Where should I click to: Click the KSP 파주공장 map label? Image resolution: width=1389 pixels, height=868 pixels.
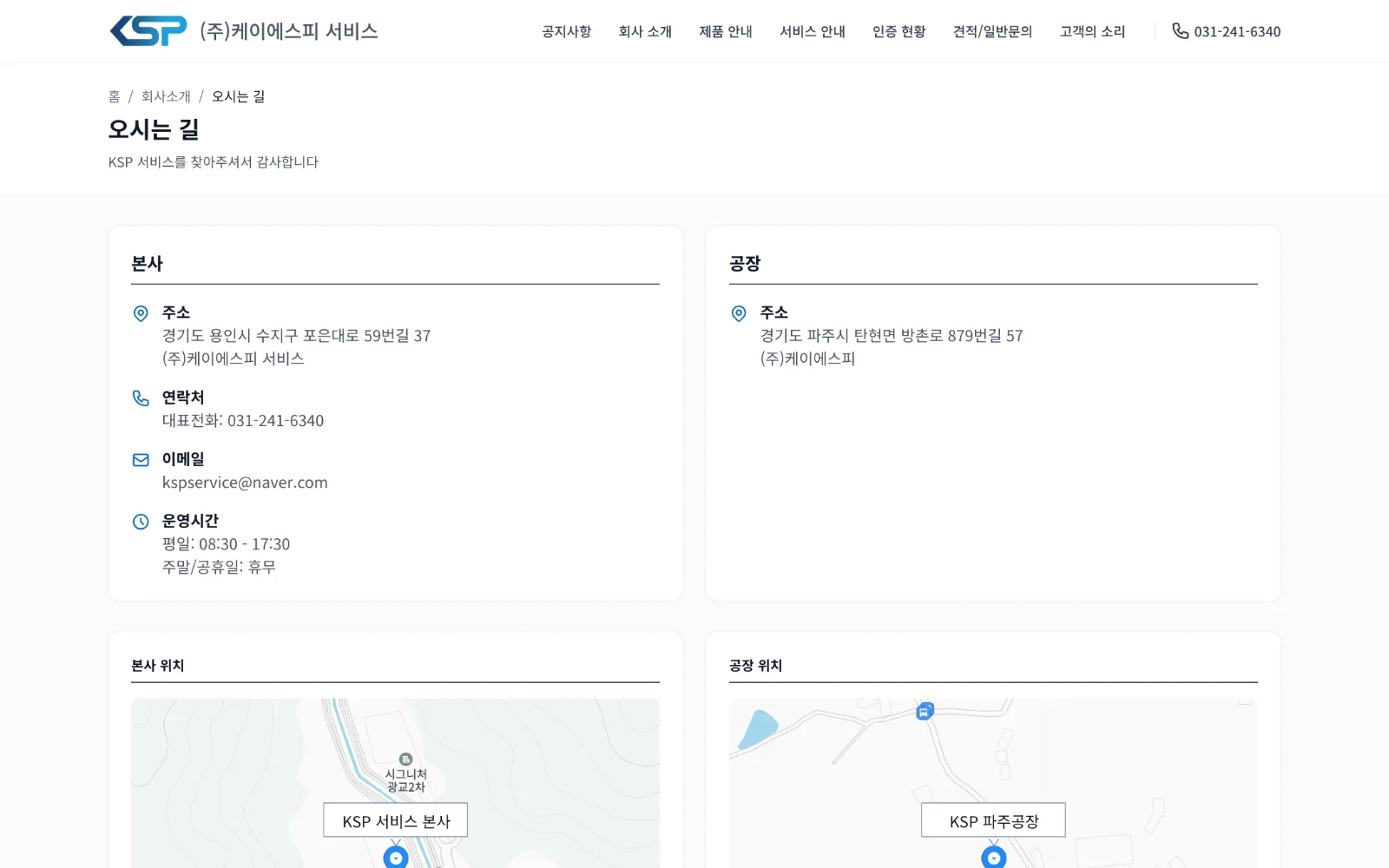[994, 820]
